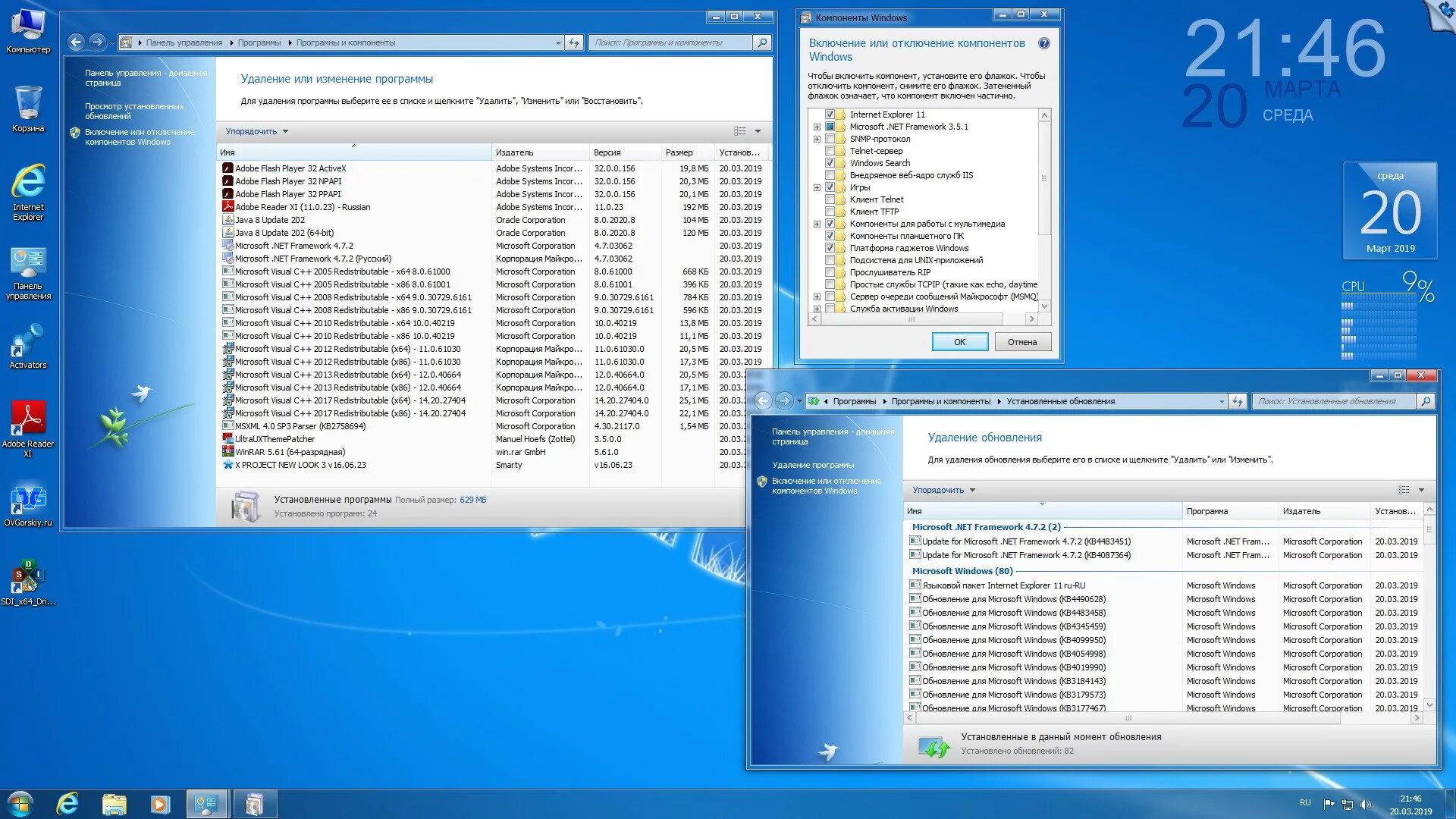Click Программы breadcrumb in the address bar
Viewport: 1456px width, 819px height.
click(x=259, y=42)
